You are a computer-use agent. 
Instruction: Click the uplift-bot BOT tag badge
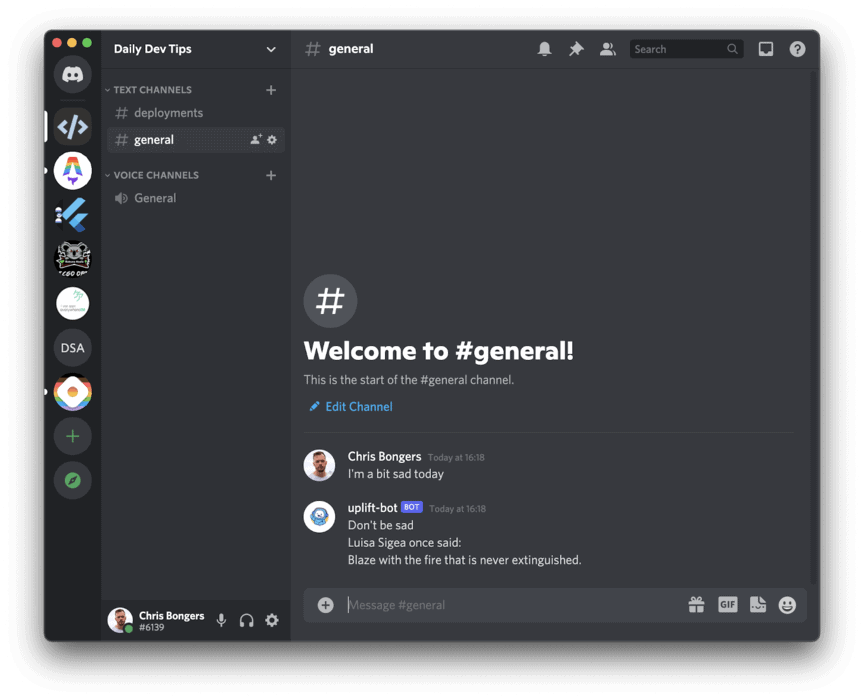412,507
